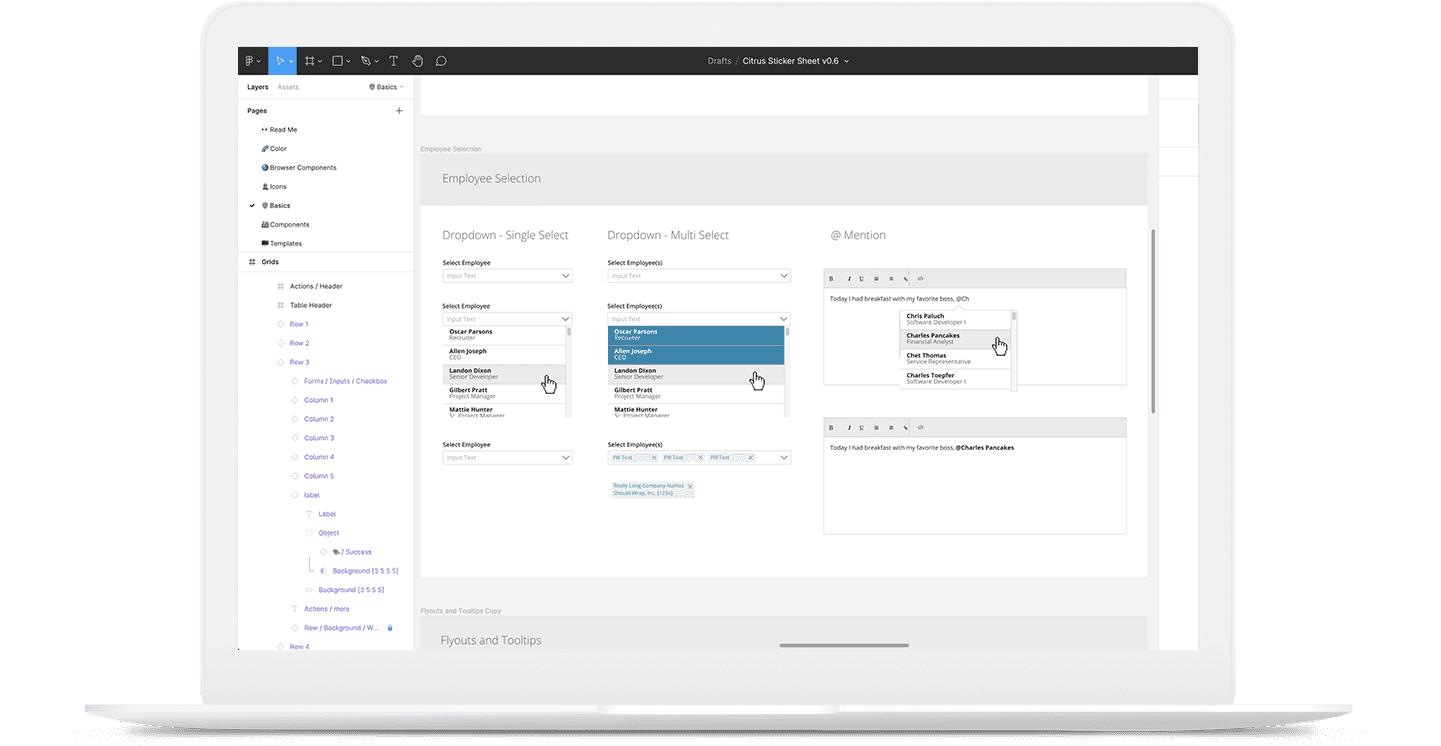Image resolution: width=1441 pixels, height=746 pixels.
Task: Remove the Really Long Company Names pill
Action: click(690, 486)
